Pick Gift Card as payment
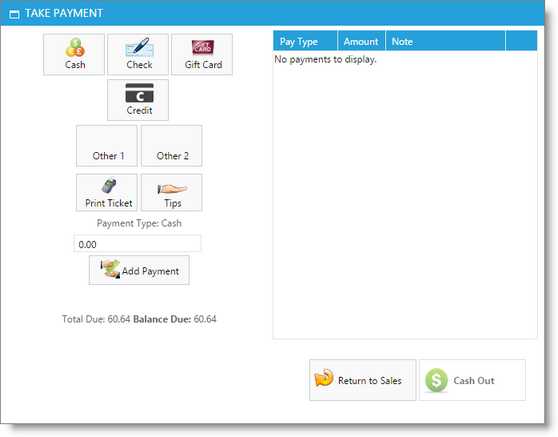 tap(202, 54)
